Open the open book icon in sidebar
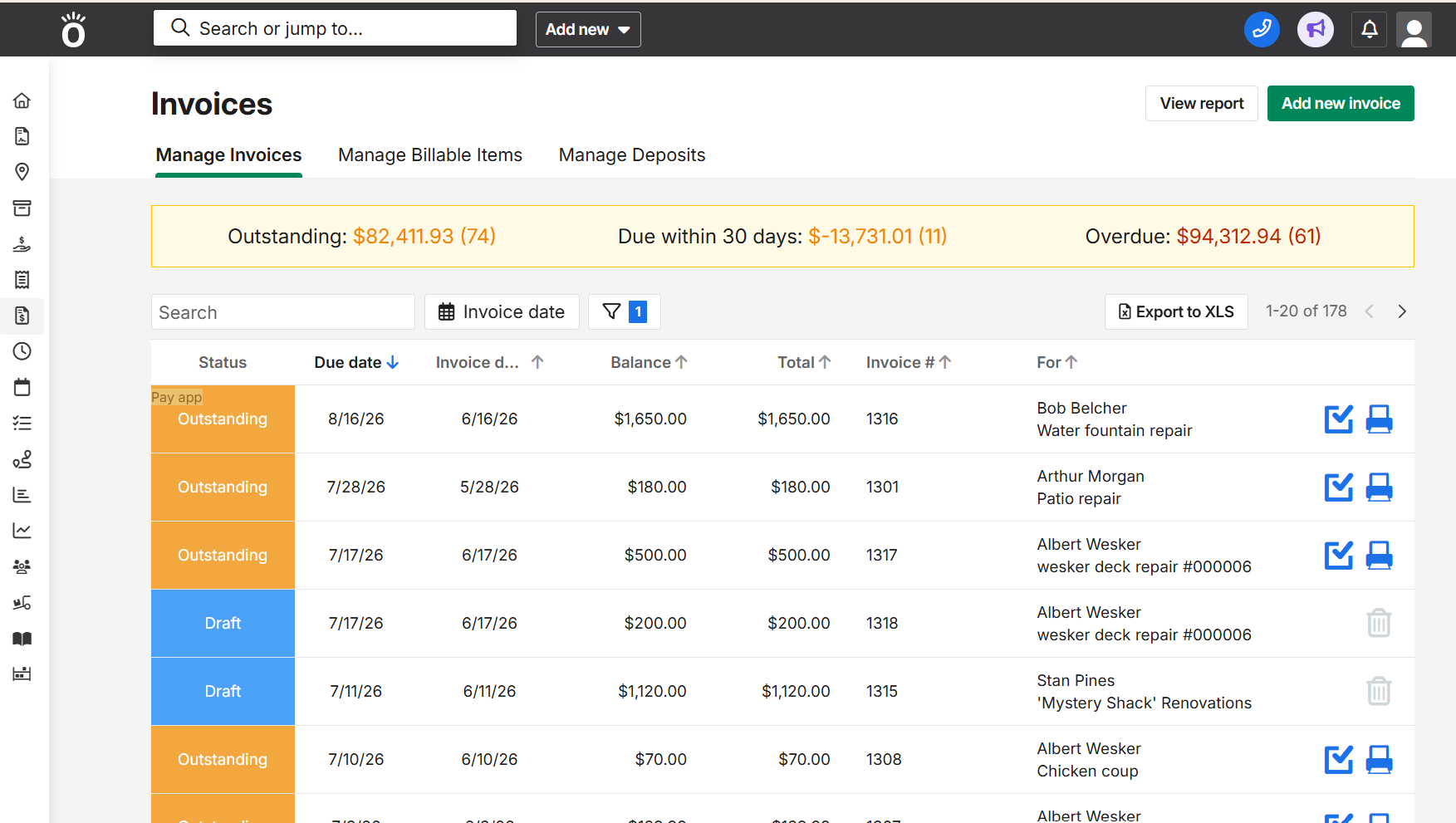The height and width of the screenshot is (823, 1456). (22, 639)
